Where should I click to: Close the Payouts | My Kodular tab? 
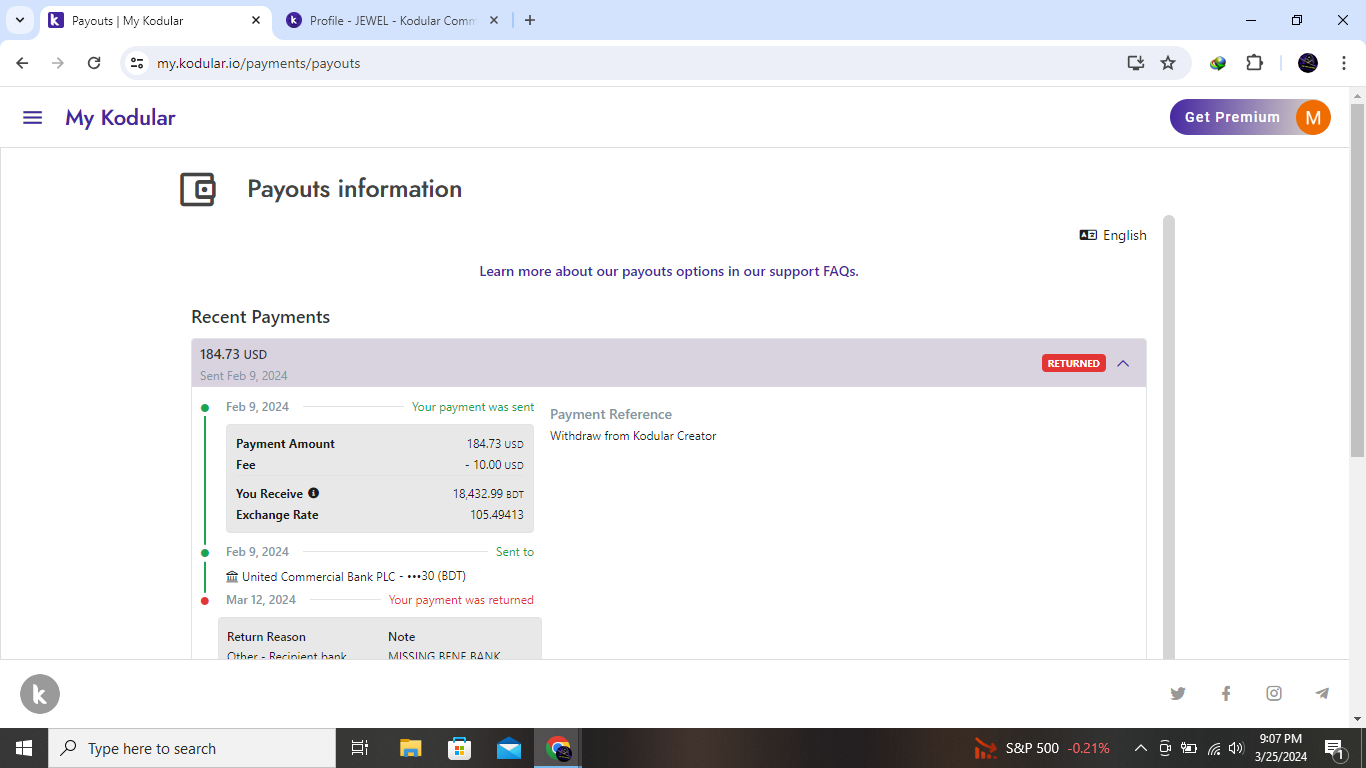point(256,20)
